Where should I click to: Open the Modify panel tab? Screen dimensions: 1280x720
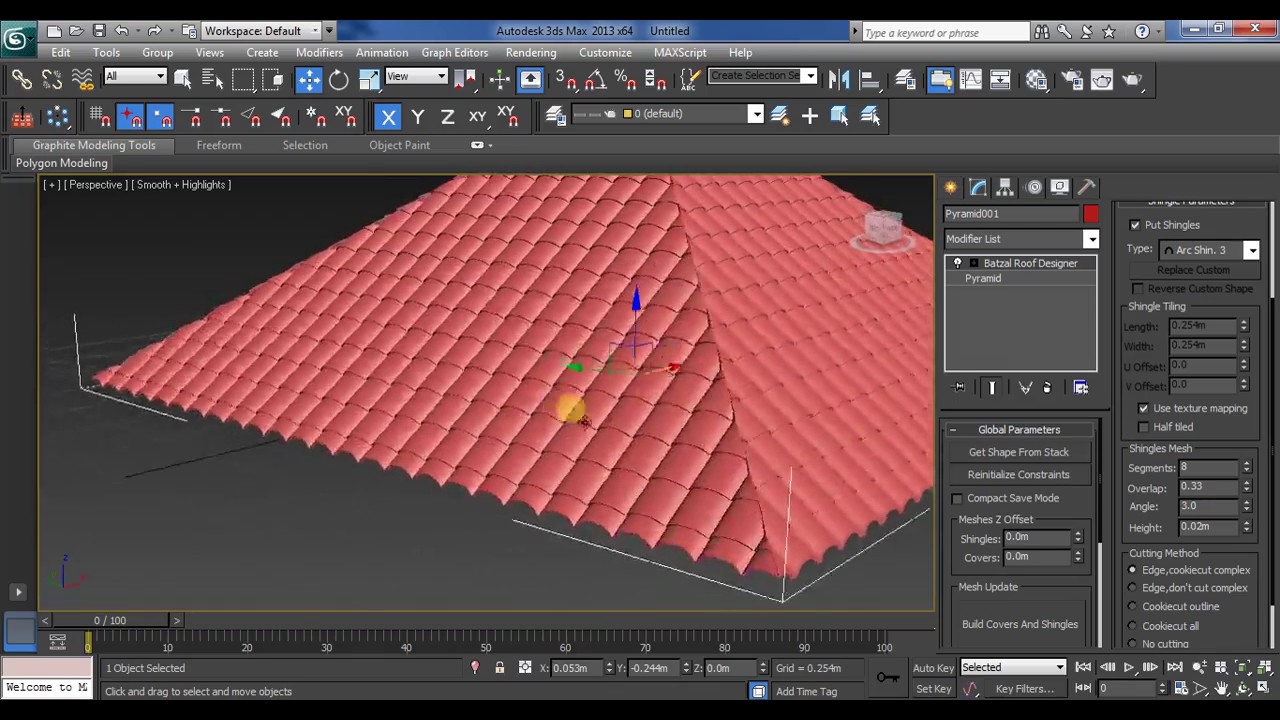[978, 187]
